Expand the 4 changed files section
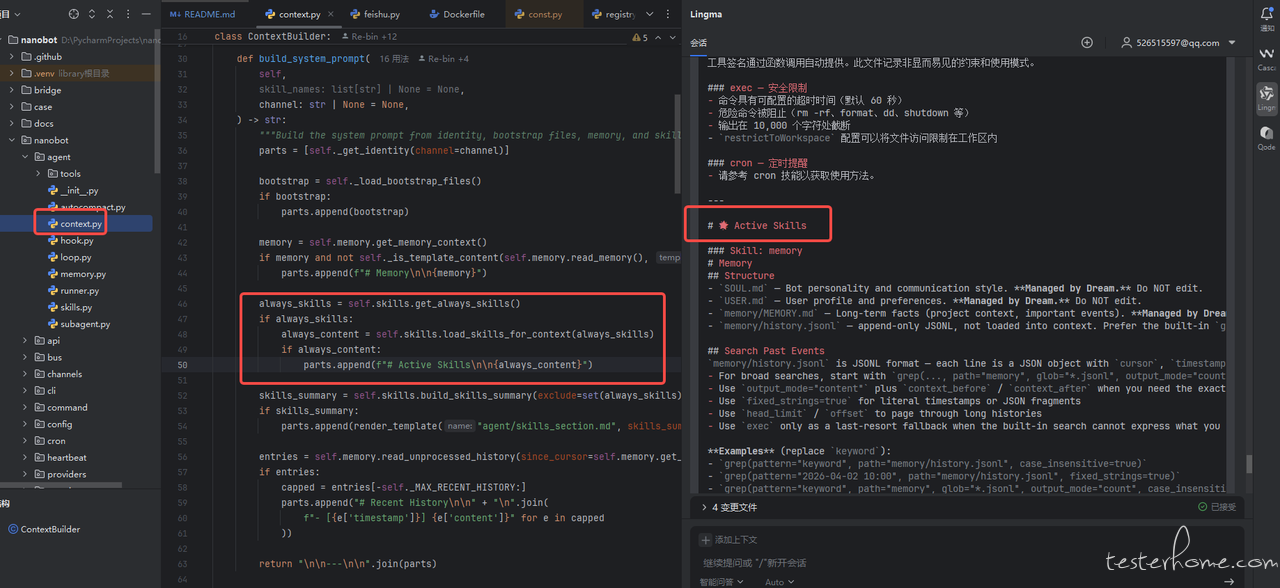This screenshot has width=1280, height=588. point(704,507)
